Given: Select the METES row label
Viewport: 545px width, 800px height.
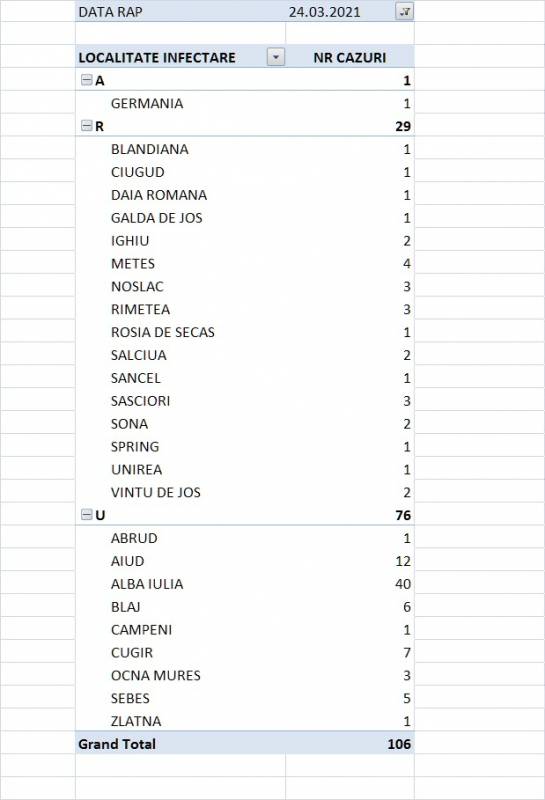Looking at the screenshot, I should 133,264.
